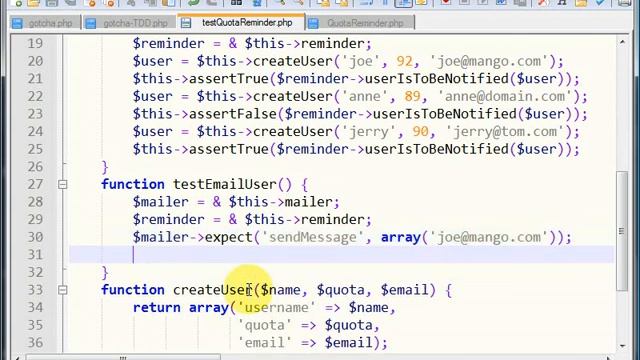Click $mailer variable on line 28
The image size is (640, 360).
(x=161, y=202)
